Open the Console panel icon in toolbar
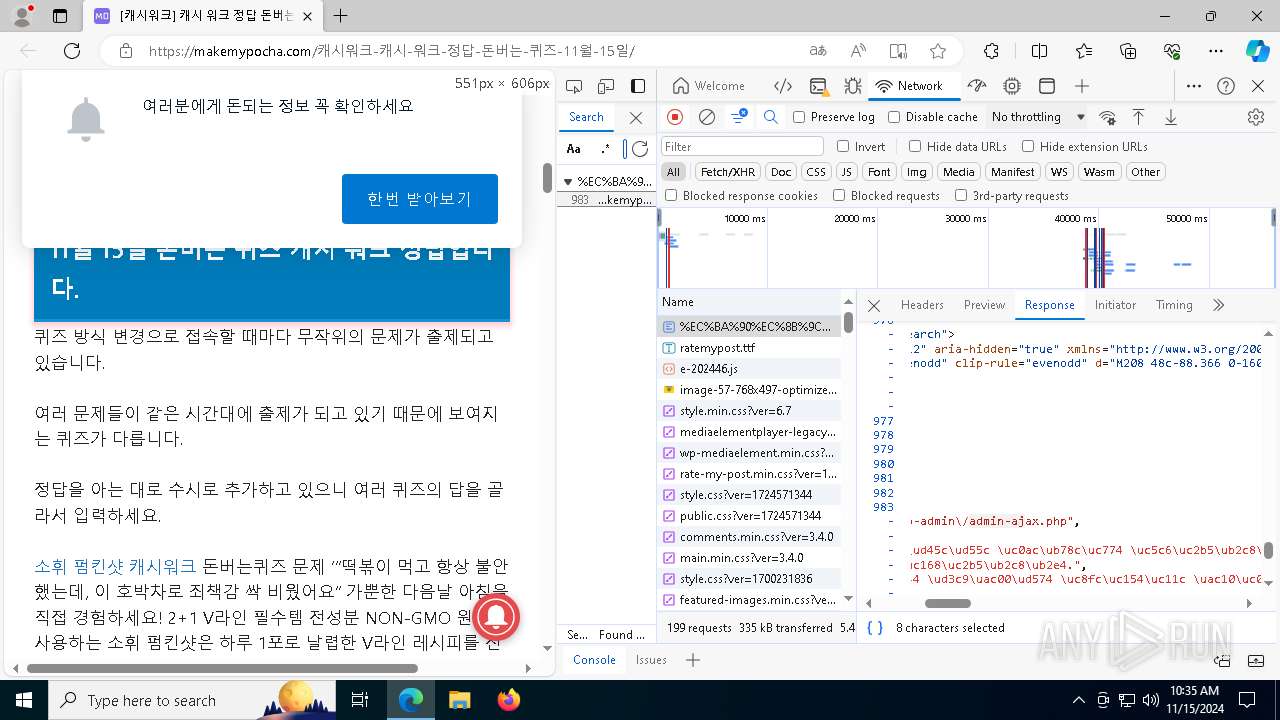The image size is (1280, 720). coord(818,86)
